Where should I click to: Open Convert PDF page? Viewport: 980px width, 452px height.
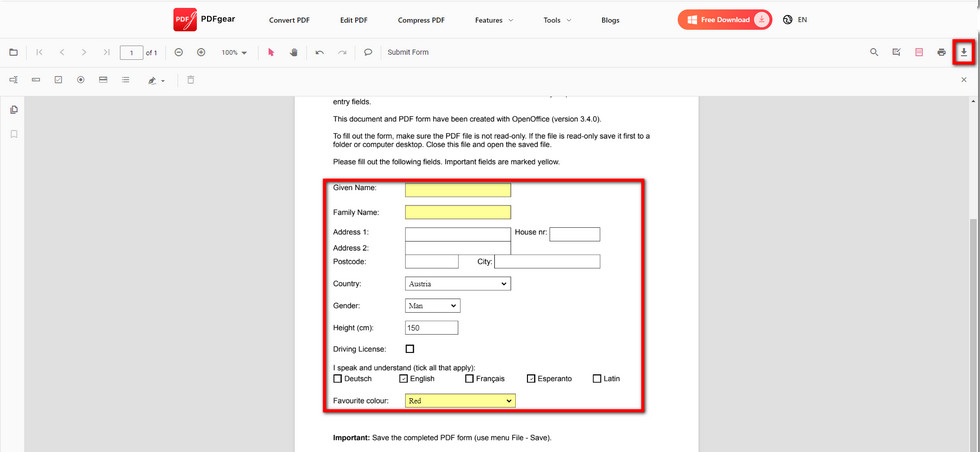[289, 20]
